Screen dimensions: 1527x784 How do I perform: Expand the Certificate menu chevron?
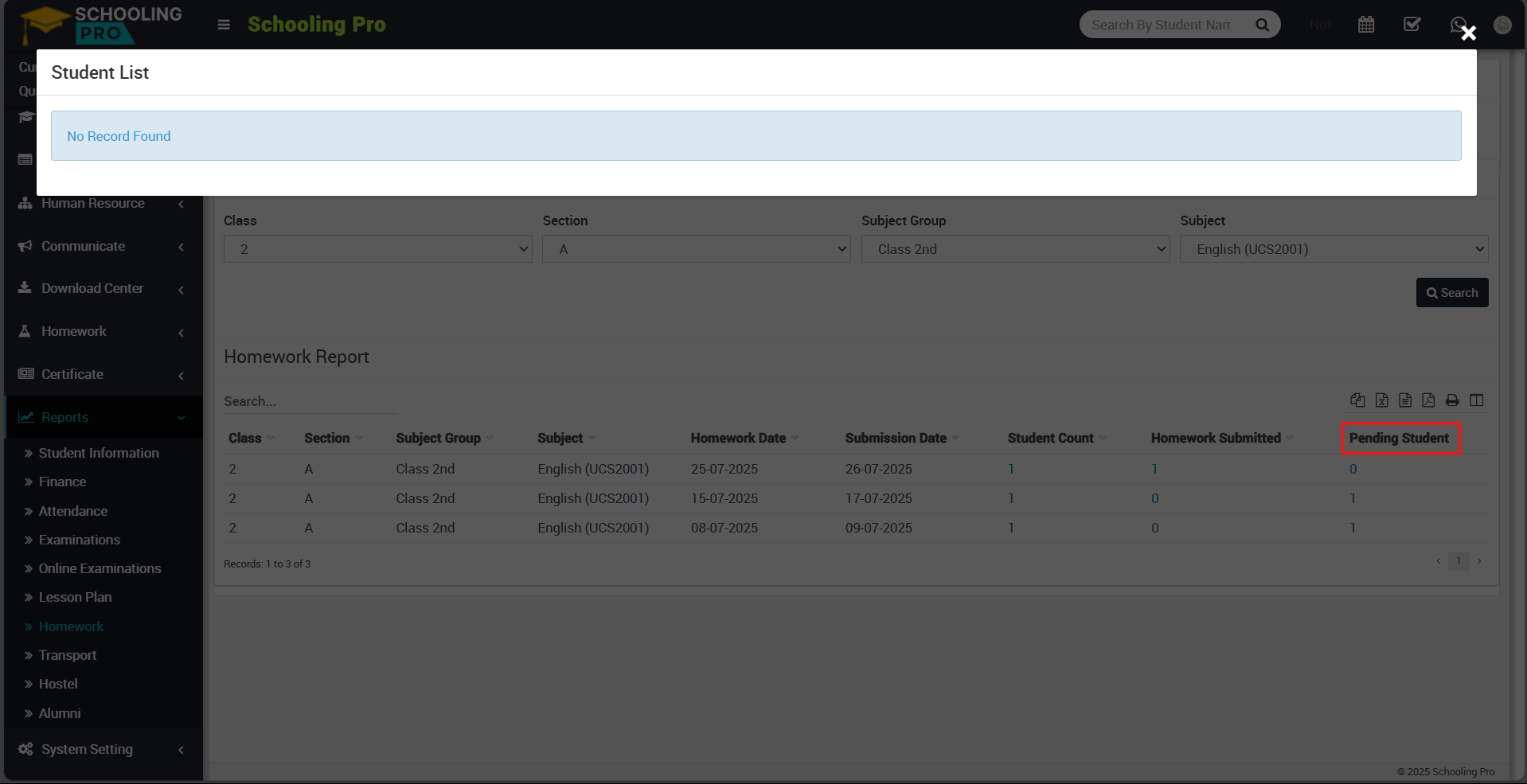tap(182, 375)
